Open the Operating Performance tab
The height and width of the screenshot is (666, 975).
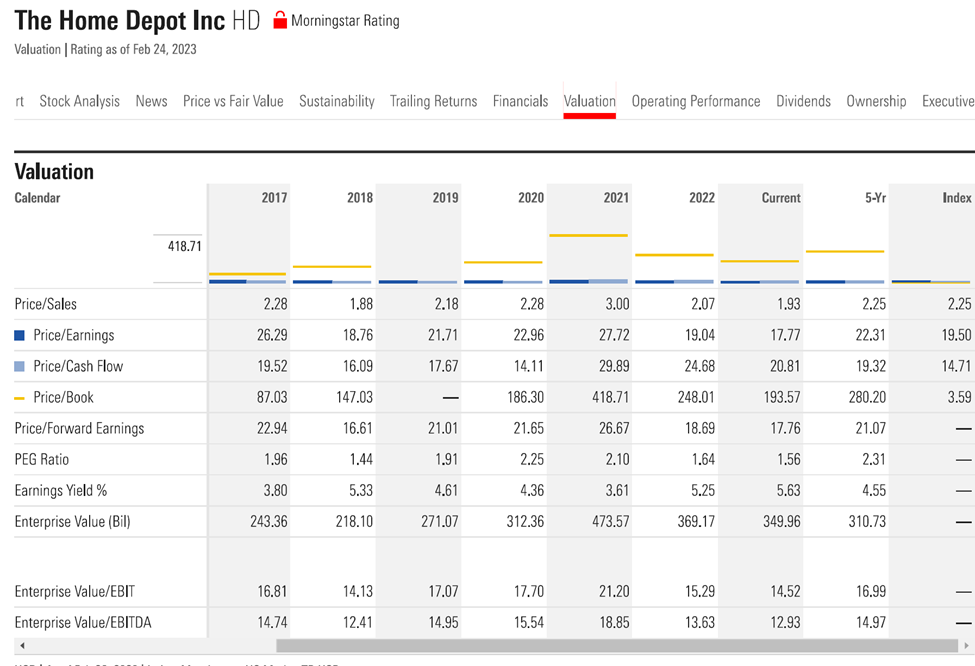pyautogui.click(x=696, y=101)
